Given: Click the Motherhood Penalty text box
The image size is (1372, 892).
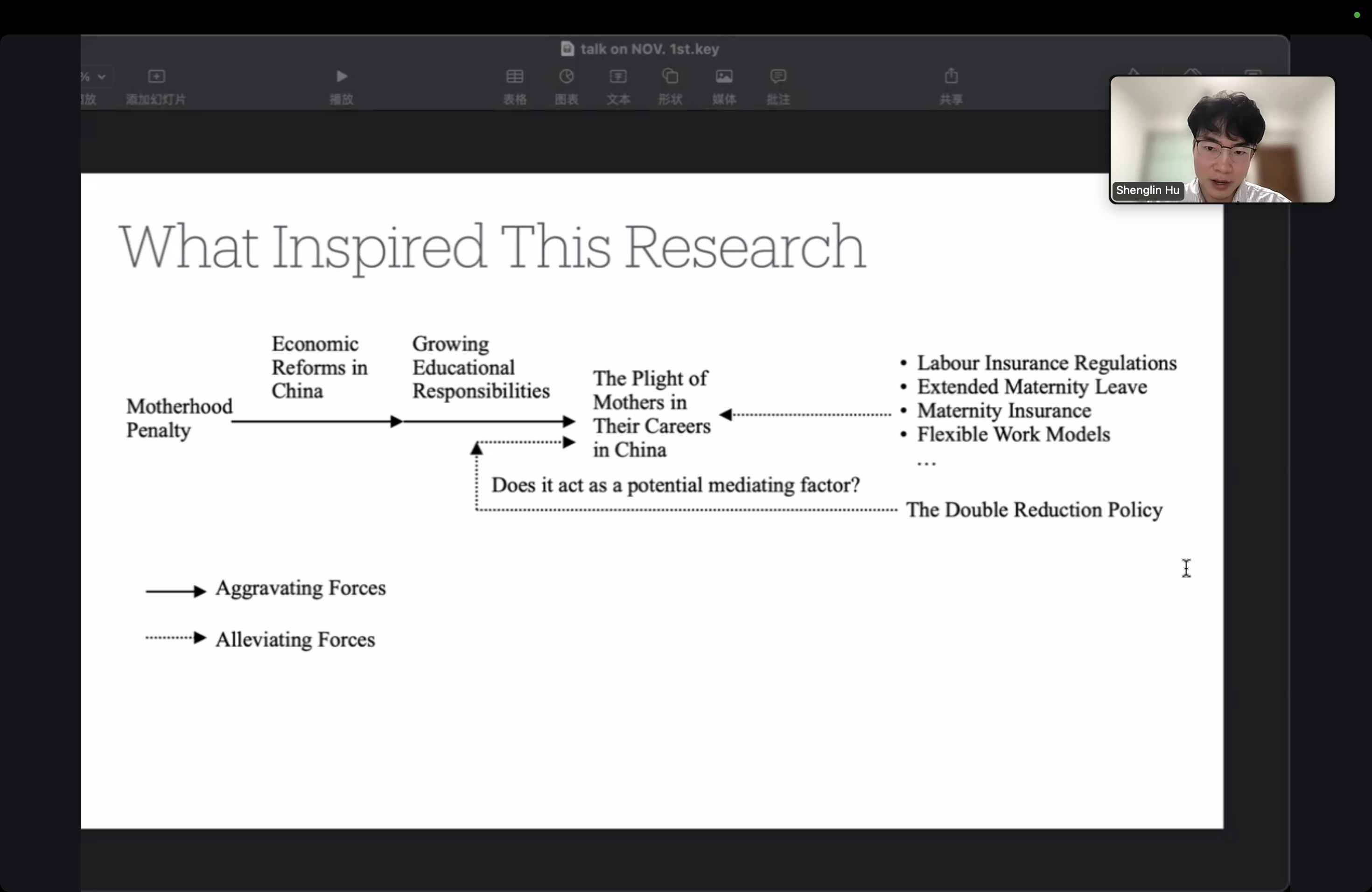Looking at the screenshot, I should (179, 418).
